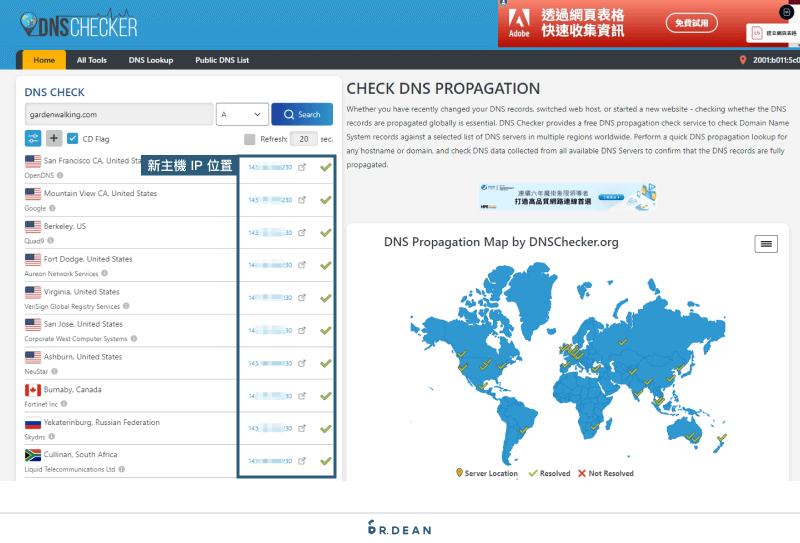Click the IP address in Skydns row
The height and width of the screenshot is (543, 800).
coord(270,428)
